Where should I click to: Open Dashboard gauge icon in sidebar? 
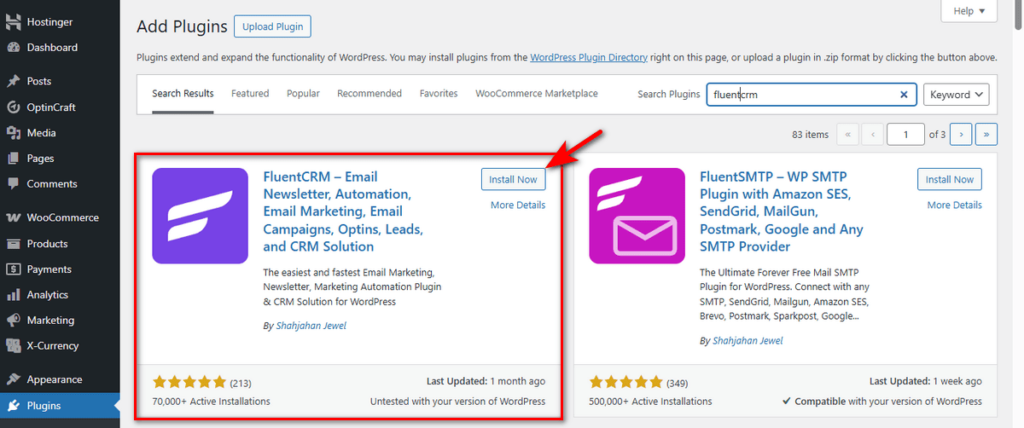click(13, 48)
